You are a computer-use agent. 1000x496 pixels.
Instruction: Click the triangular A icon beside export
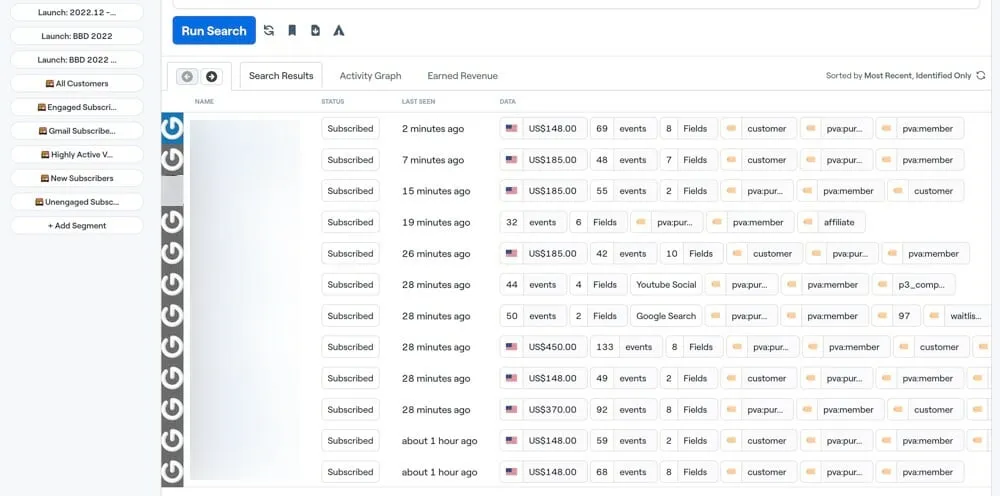[339, 31]
